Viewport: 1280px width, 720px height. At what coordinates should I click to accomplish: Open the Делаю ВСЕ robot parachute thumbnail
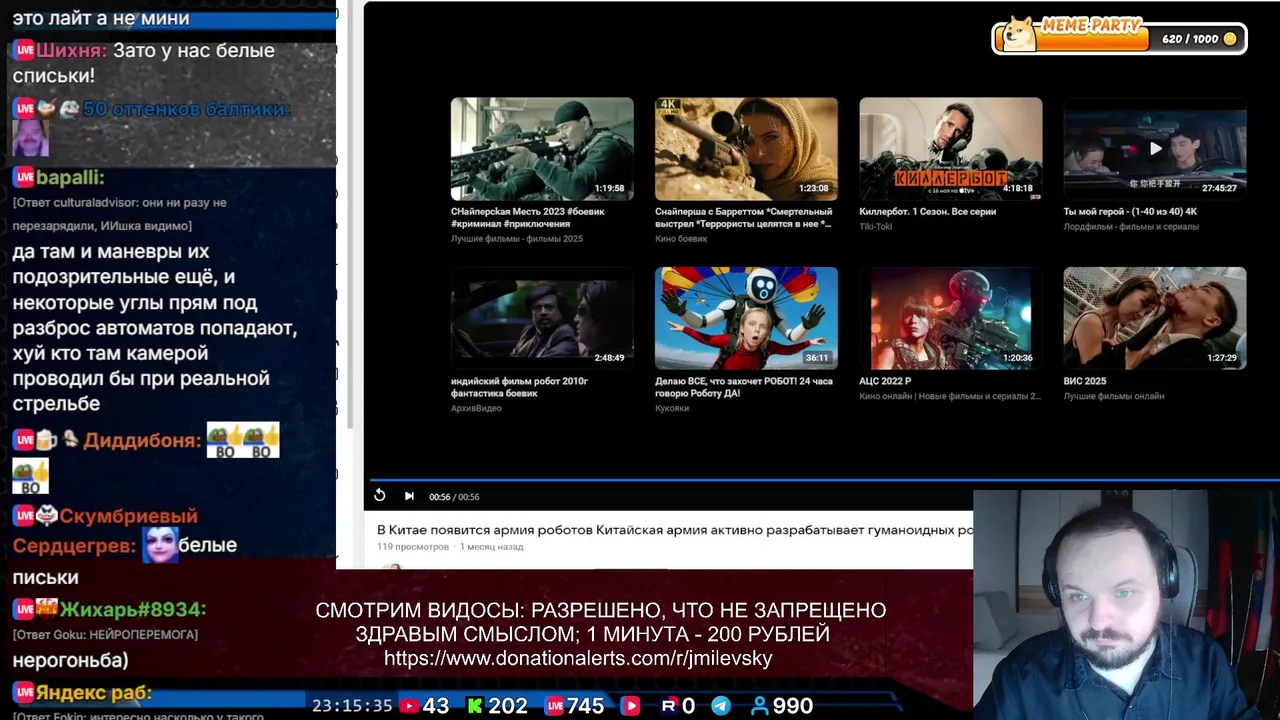(746, 318)
